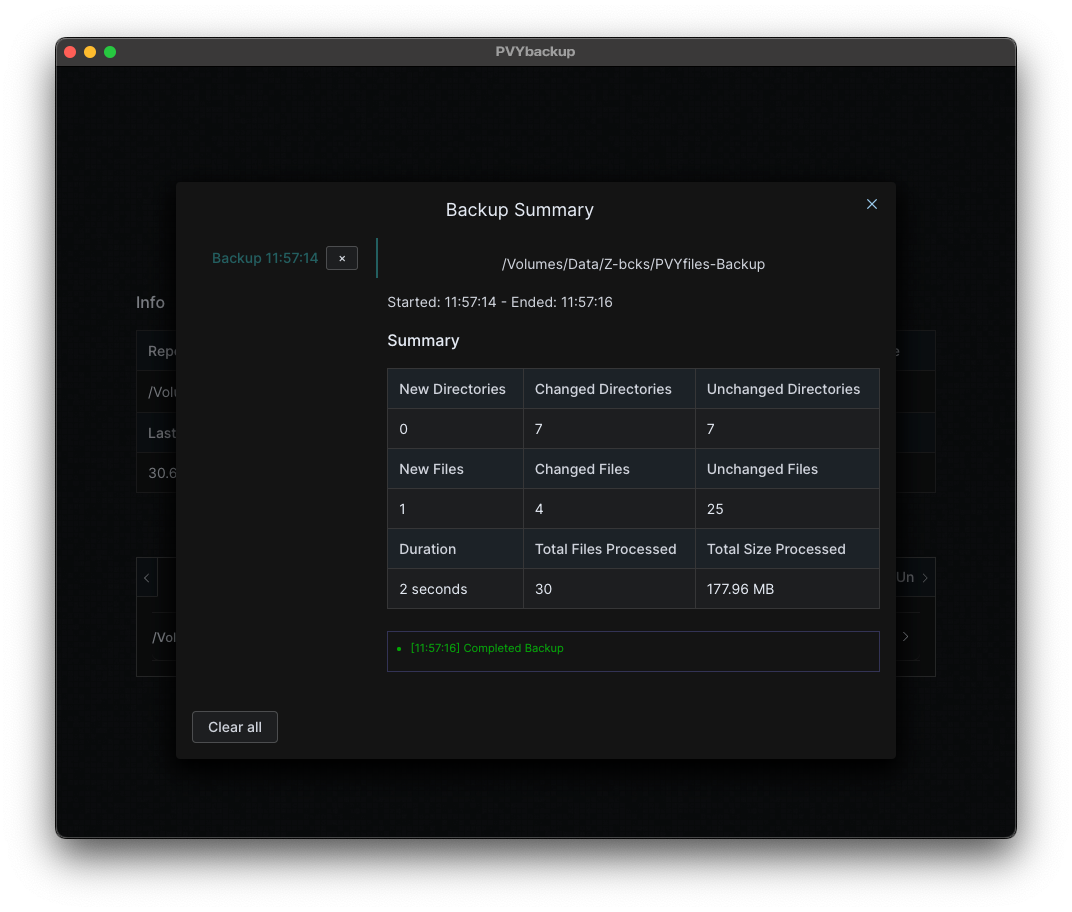Click the New Files header cell
This screenshot has height=912, width=1072.
(455, 469)
